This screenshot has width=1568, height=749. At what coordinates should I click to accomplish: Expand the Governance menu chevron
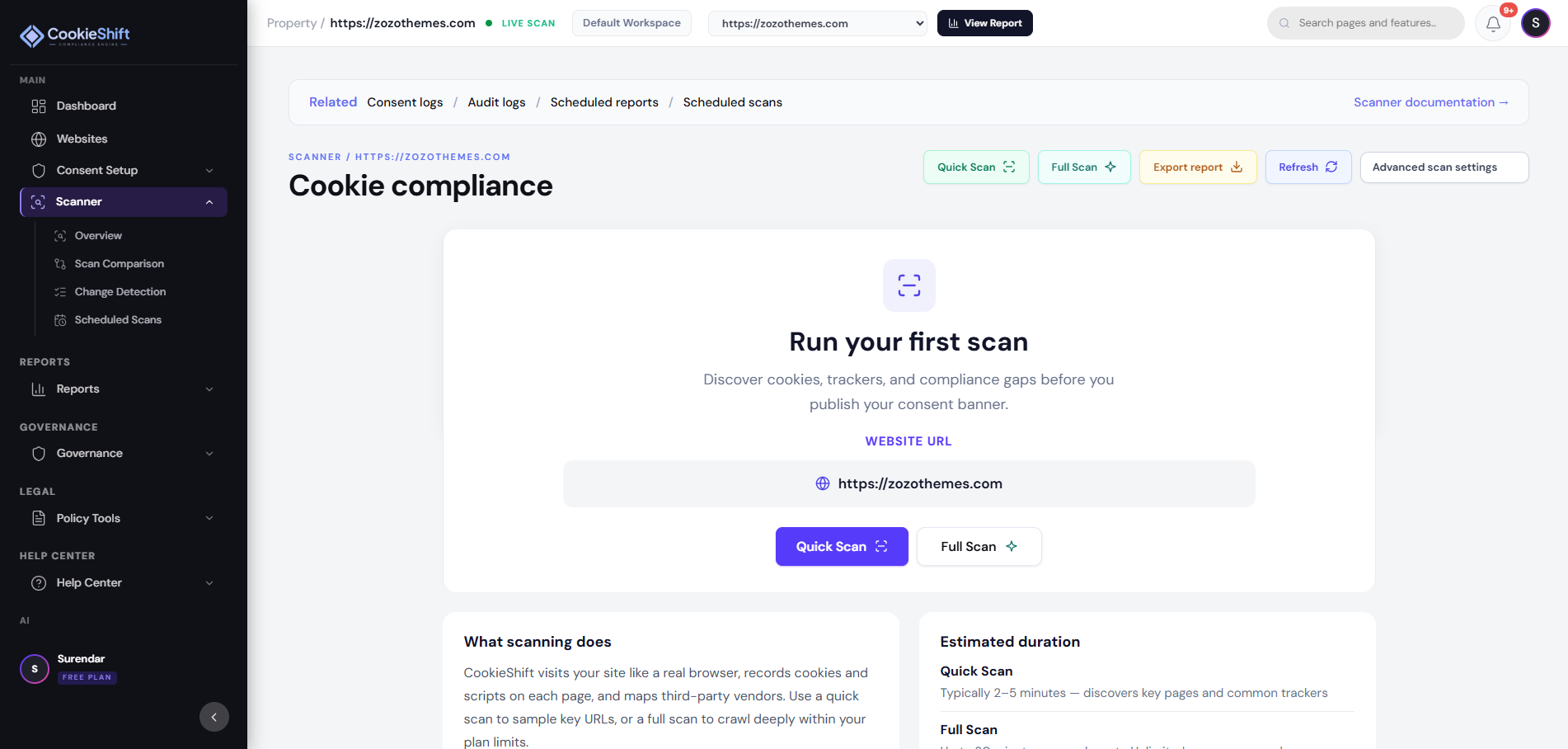(x=209, y=454)
